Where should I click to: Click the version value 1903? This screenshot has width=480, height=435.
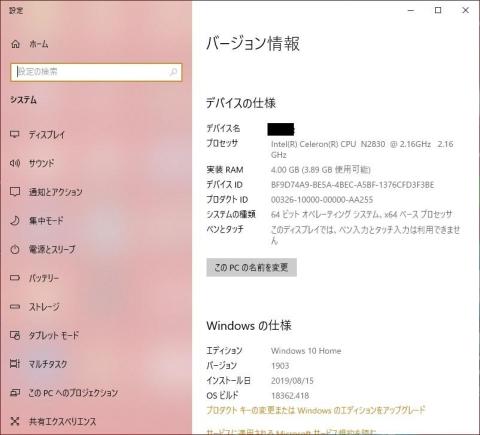(x=280, y=366)
